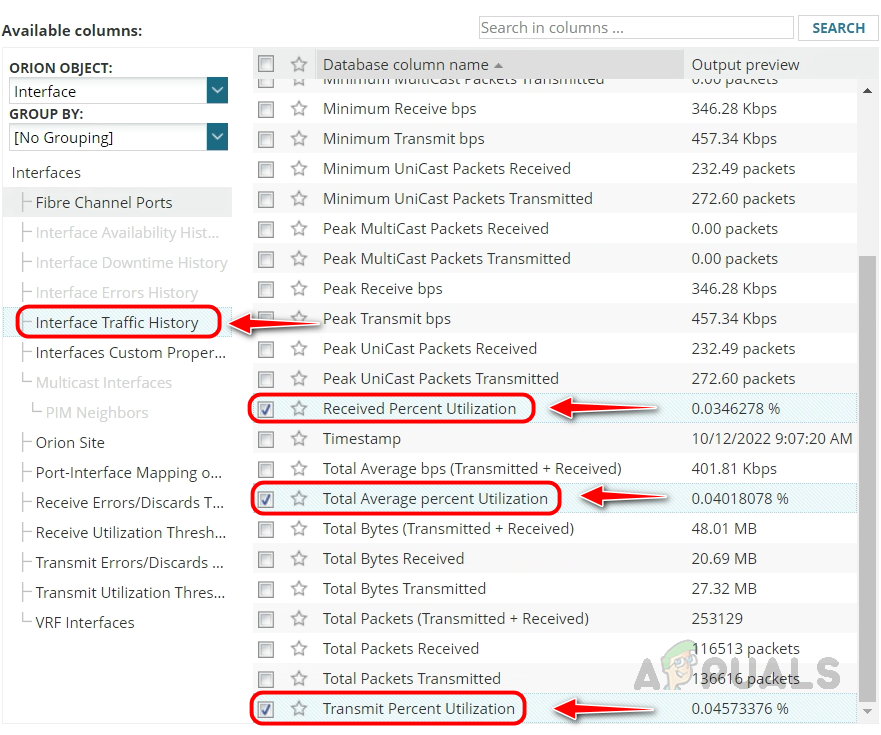Viewport: 881px width, 735px height.
Task: Click the scrollbar down arrow
Action: (x=868, y=711)
